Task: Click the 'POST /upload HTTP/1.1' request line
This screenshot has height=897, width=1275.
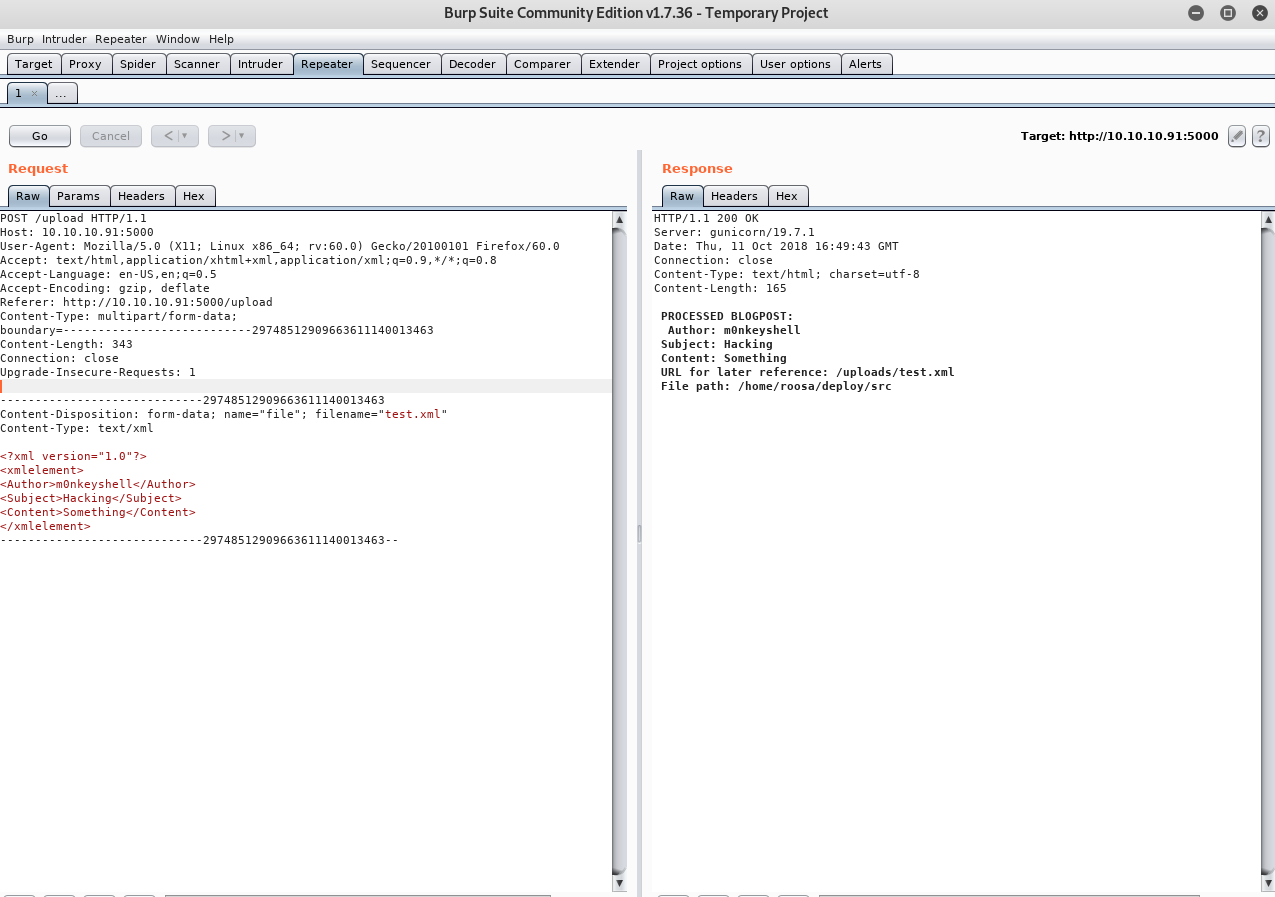Action: [x=74, y=218]
